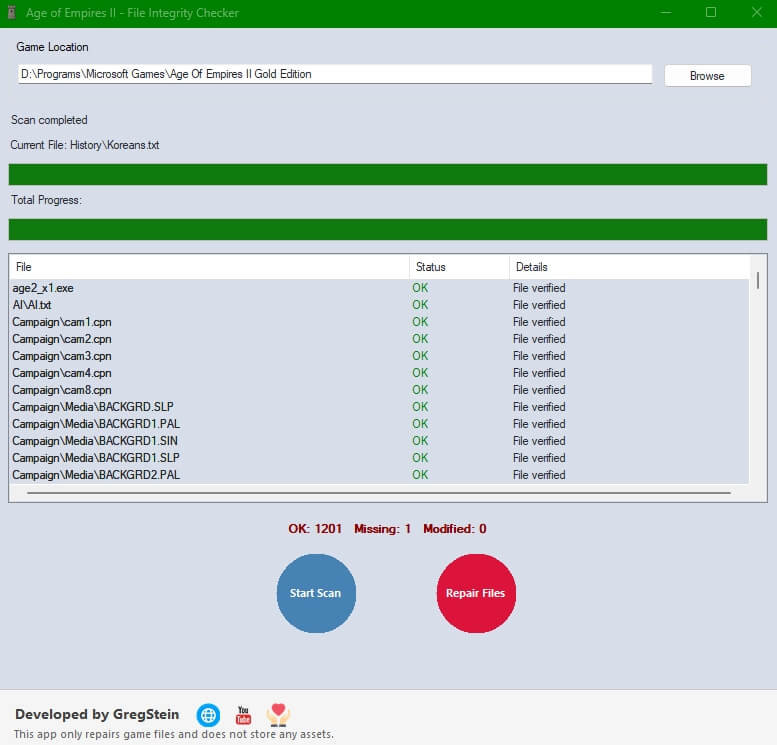Open the globe website icon
777x745 pixels.
click(x=208, y=715)
